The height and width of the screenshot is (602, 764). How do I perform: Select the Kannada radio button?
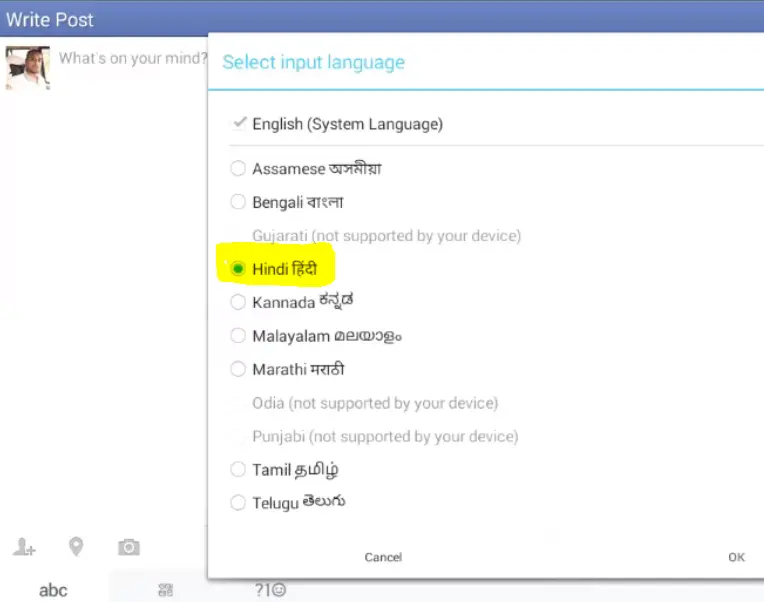238,302
